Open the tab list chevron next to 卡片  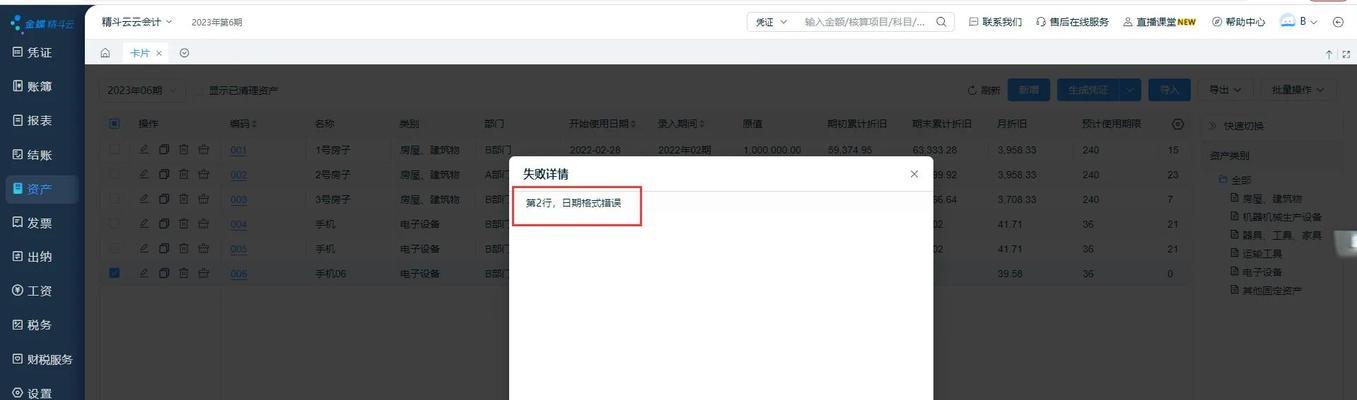[184, 53]
